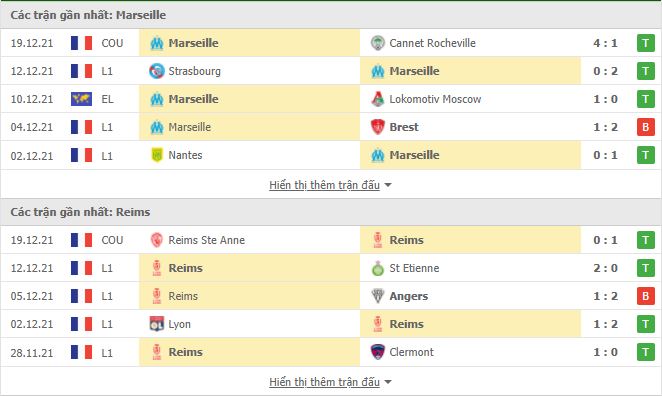This screenshot has width=662, height=396.
Task: Click the arrow beside Reims show-more link
Action: tap(388, 382)
